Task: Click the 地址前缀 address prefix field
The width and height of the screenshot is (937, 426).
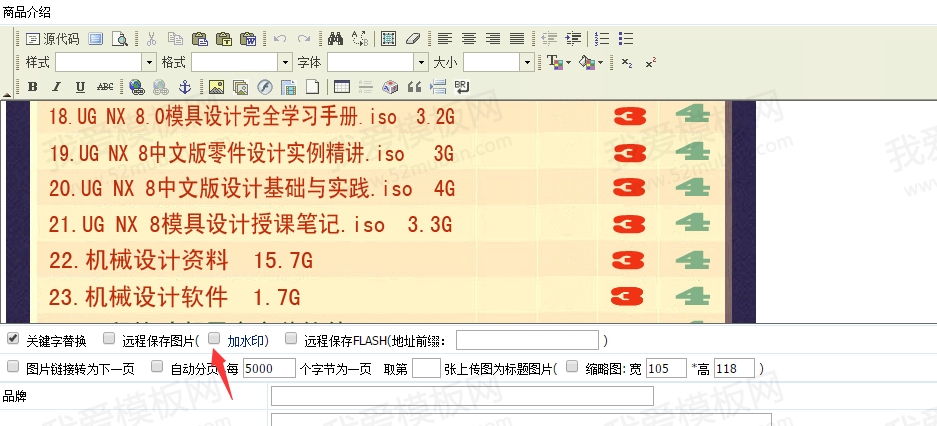Action: [527, 340]
